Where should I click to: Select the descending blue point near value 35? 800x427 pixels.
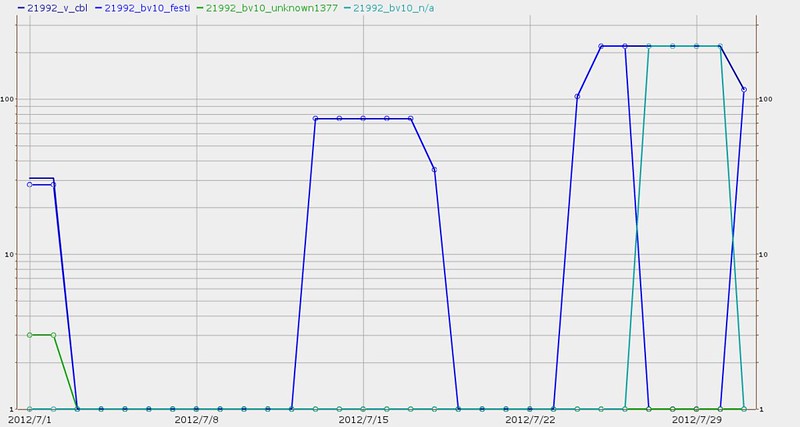tap(434, 170)
